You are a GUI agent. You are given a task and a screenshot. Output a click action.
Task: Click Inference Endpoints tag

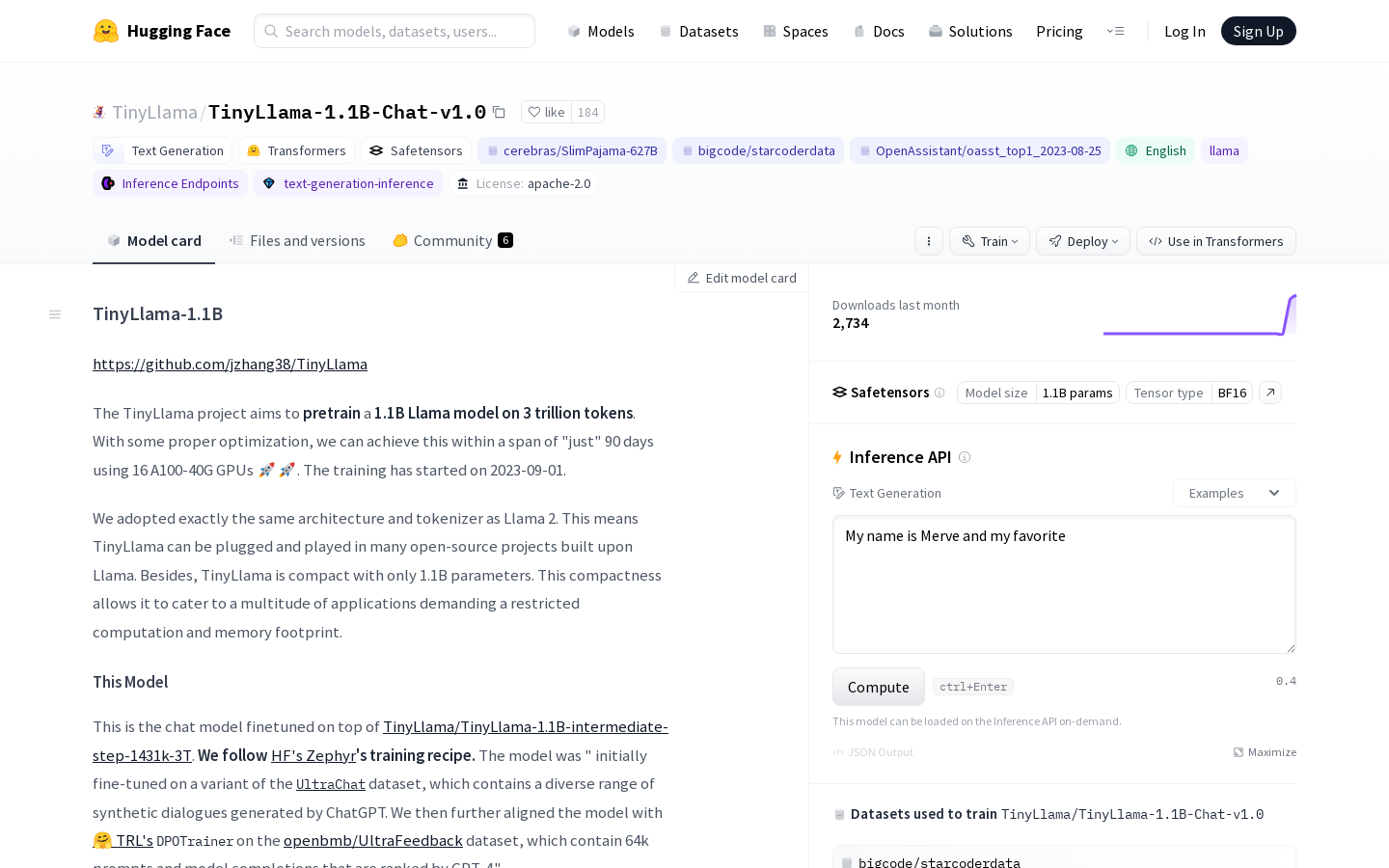170,183
